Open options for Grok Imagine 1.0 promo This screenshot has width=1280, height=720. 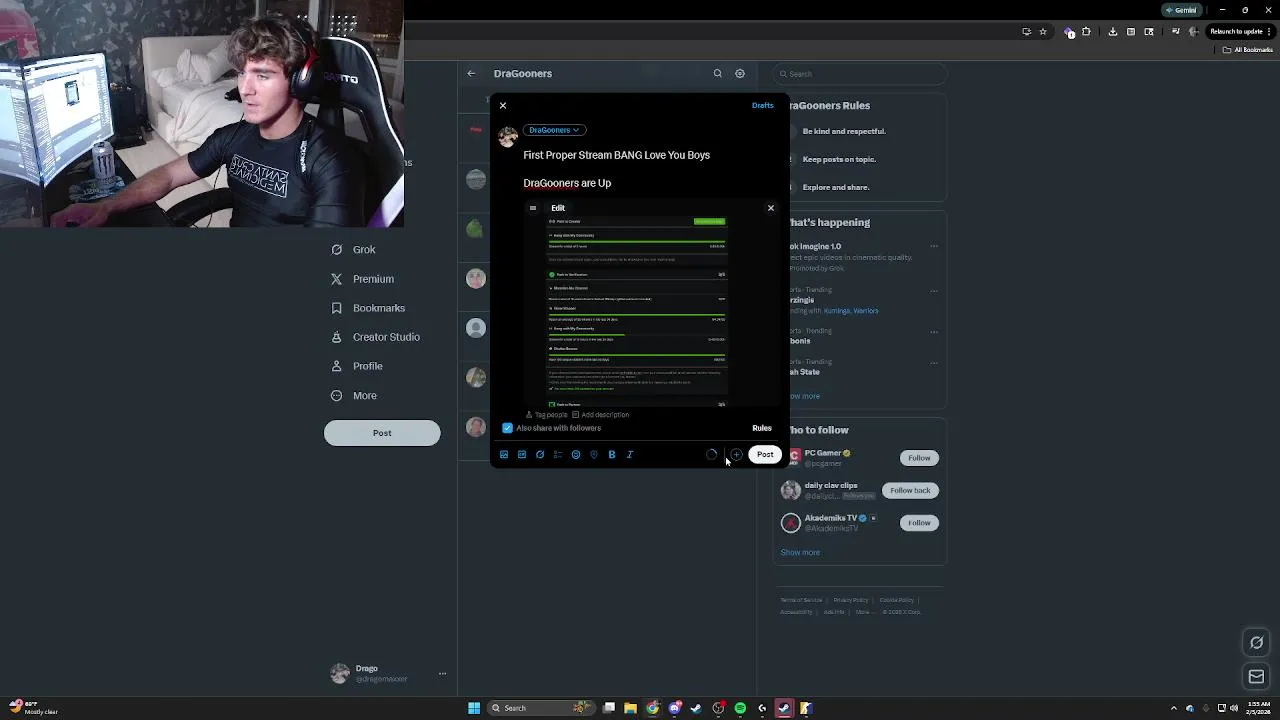[934, 246]
